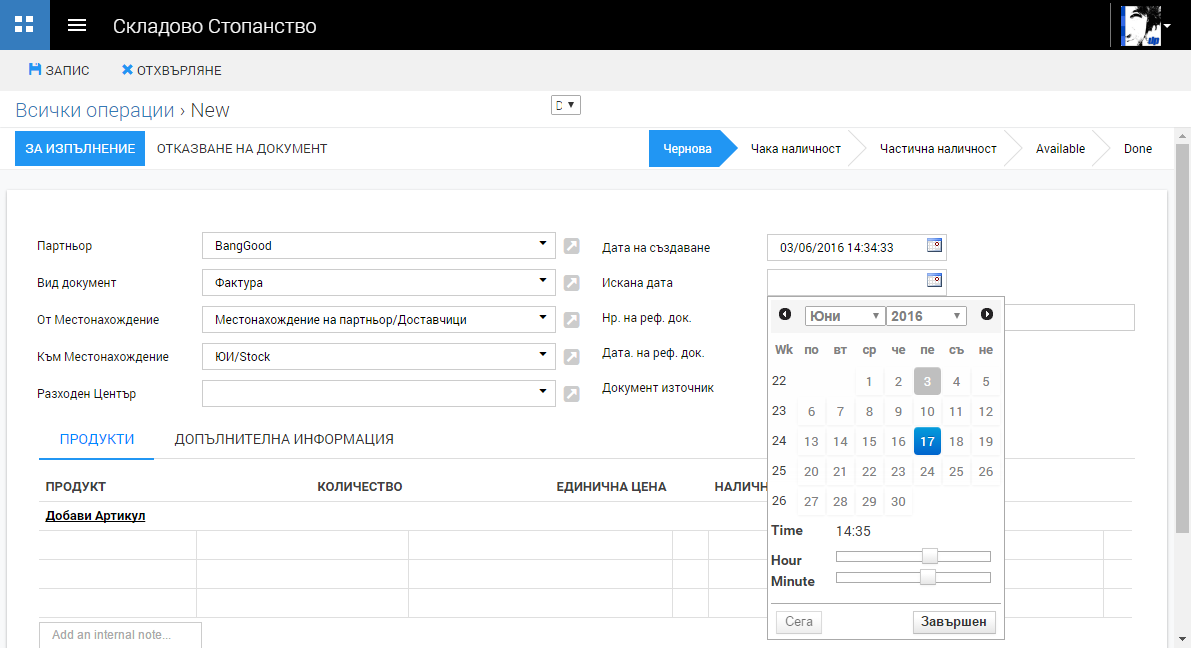1191x648 pixels.
Task: Expand the Партньор dropdown with BangGood
Action: tap(542, 243)
